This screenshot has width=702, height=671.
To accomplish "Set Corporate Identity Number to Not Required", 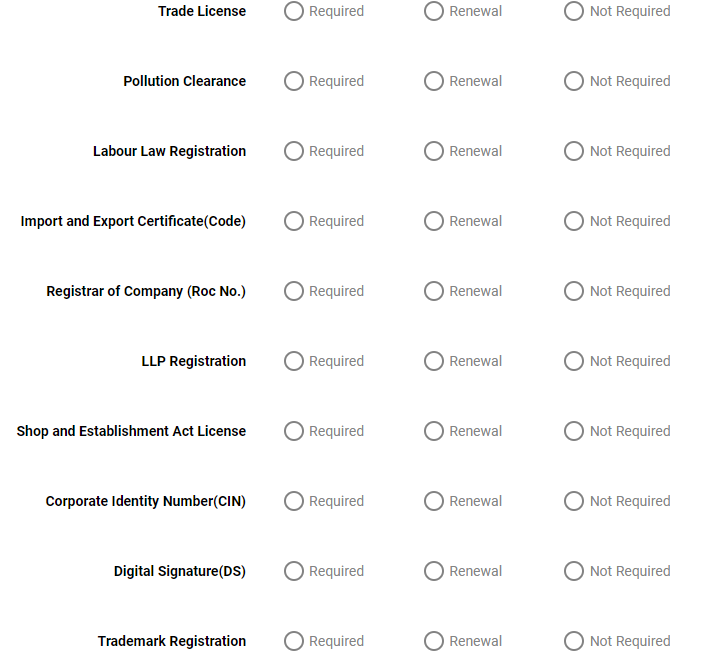I will point(574,501).
